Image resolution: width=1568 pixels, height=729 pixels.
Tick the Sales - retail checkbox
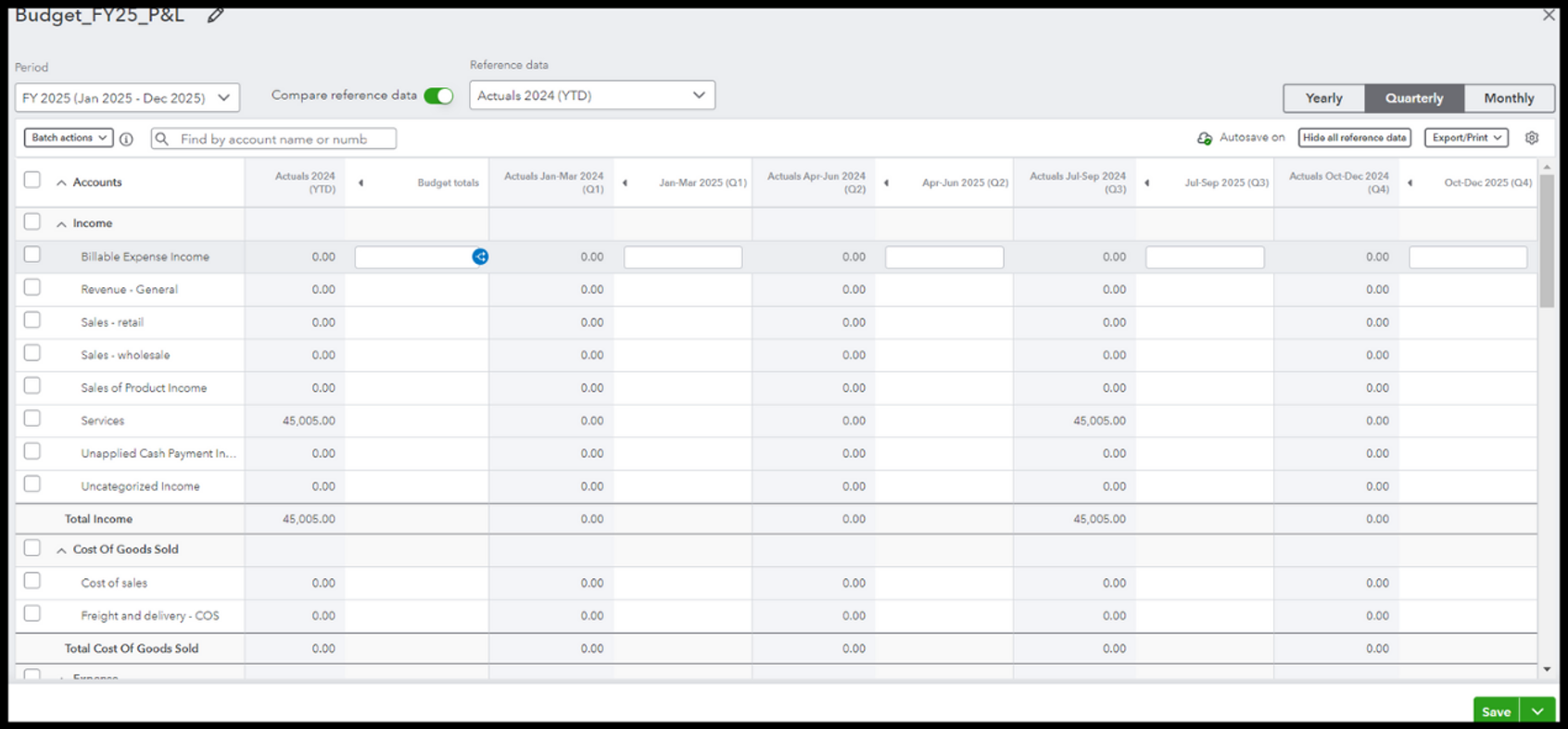32,321
